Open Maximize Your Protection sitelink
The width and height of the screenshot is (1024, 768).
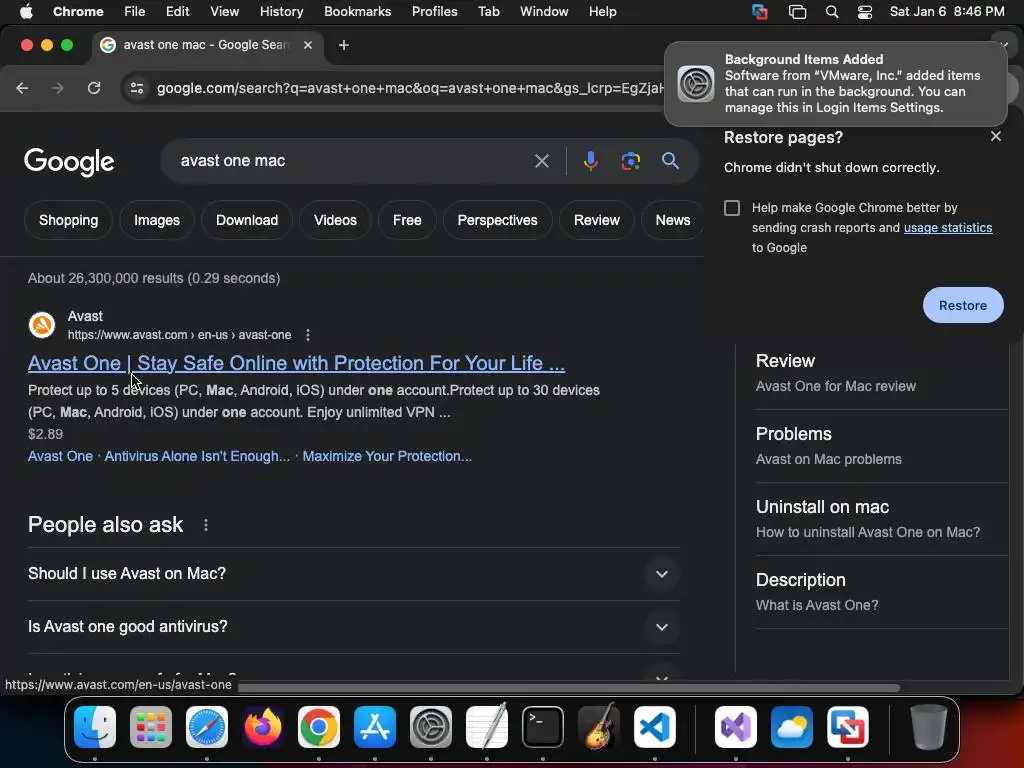click(x=387, y=456)
